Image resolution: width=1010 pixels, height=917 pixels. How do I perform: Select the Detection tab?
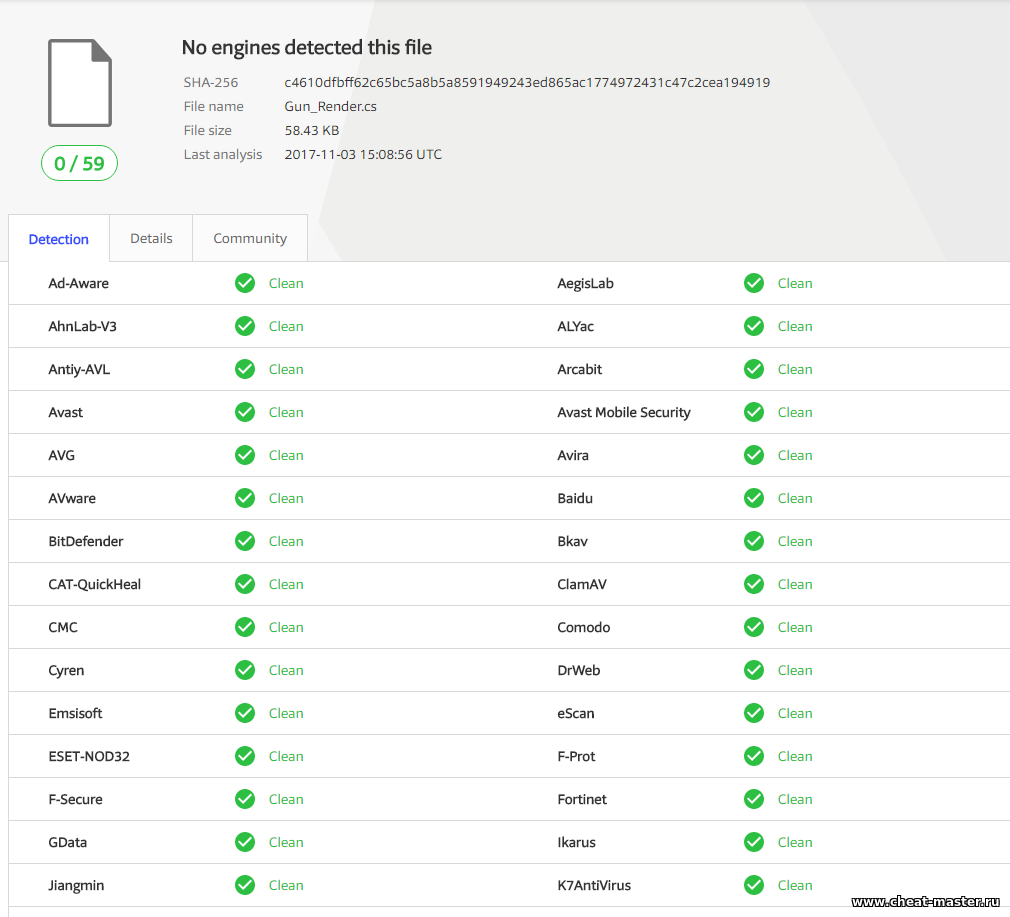point(58,239)
